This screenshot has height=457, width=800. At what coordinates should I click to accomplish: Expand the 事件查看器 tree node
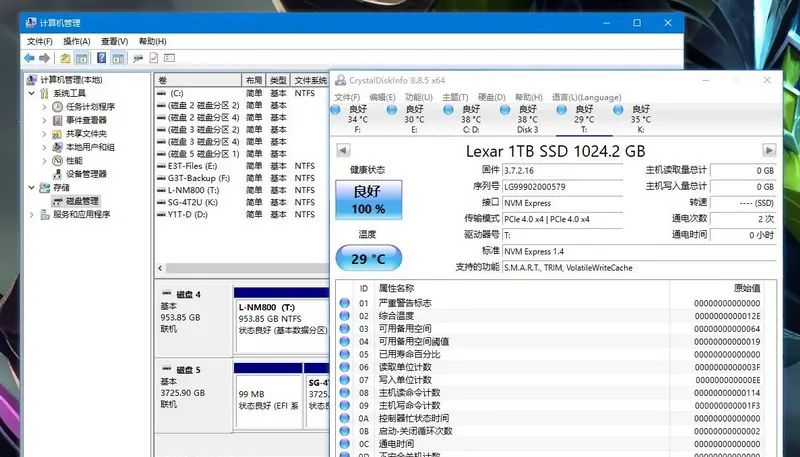[44, 120]
